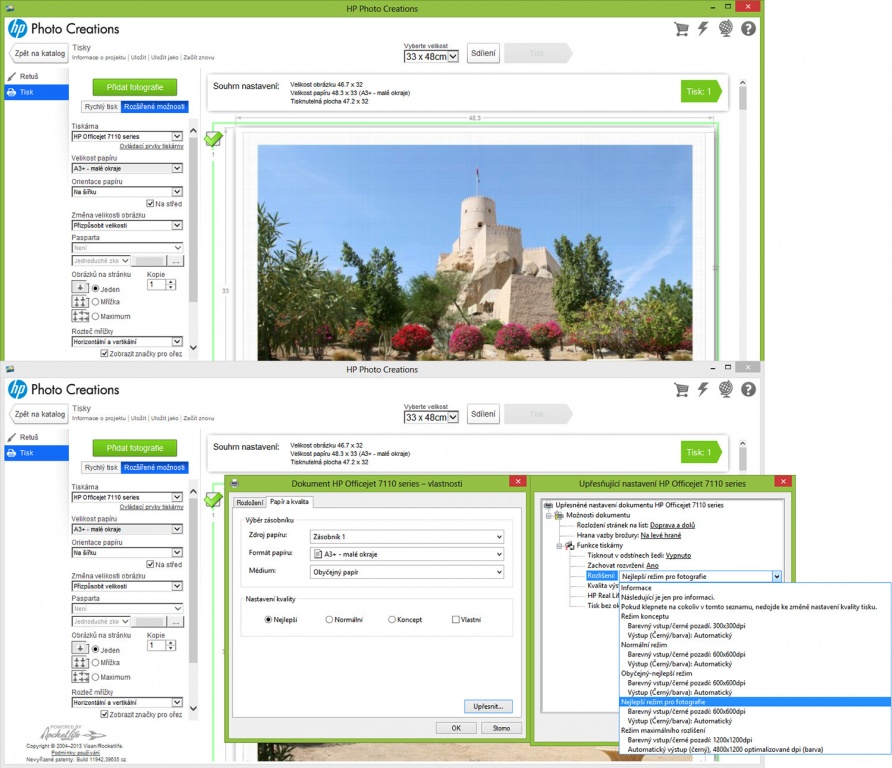Viewport: 892px width, 768px height.
Task: Click the Jeden single-image layout icon, bottom window
Action: pos(80,649)
